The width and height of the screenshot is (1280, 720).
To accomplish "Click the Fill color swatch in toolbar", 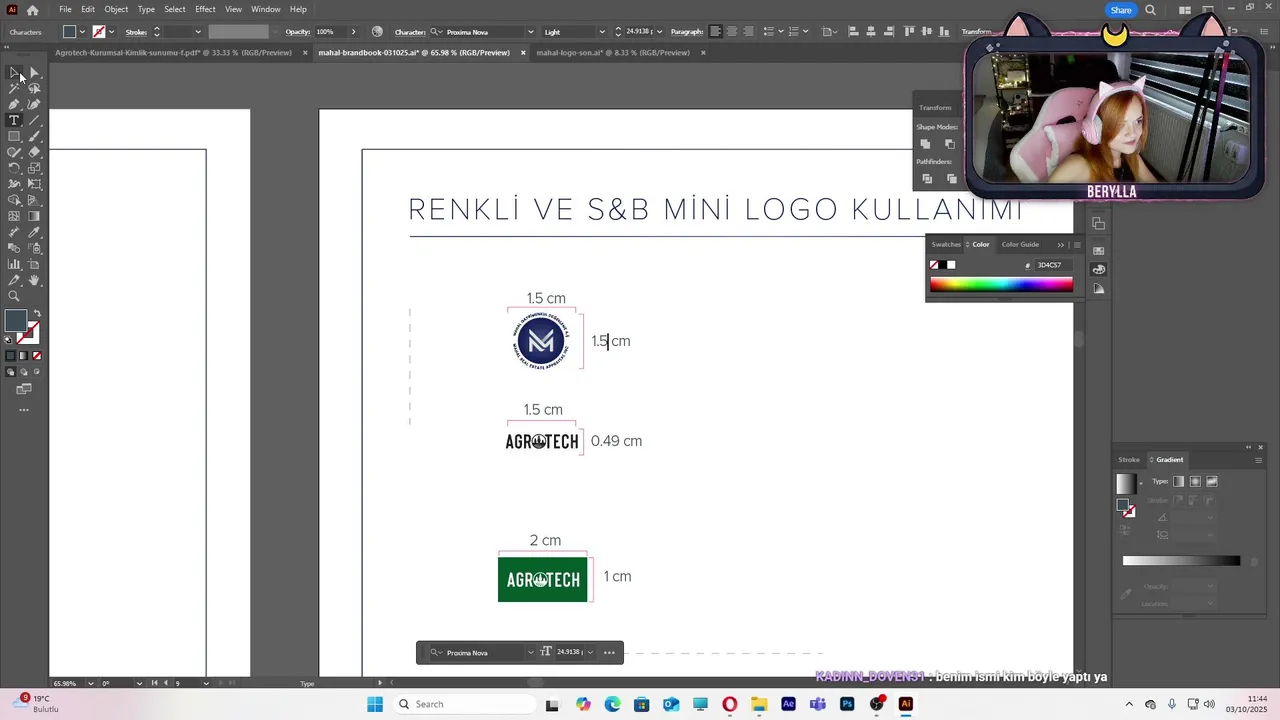I will tap(15, 321).
